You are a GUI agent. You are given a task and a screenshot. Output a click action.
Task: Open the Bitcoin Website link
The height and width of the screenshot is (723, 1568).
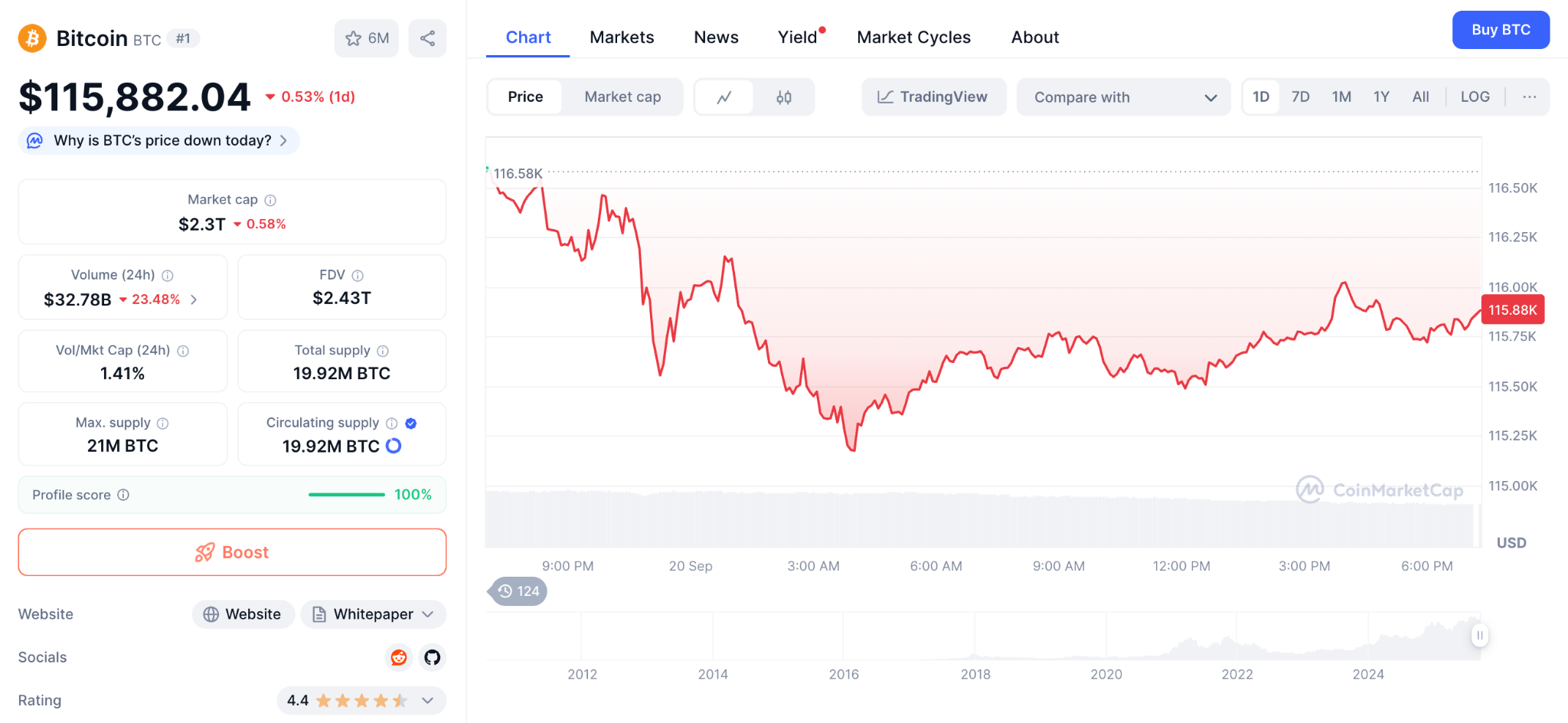coord(243,614)
